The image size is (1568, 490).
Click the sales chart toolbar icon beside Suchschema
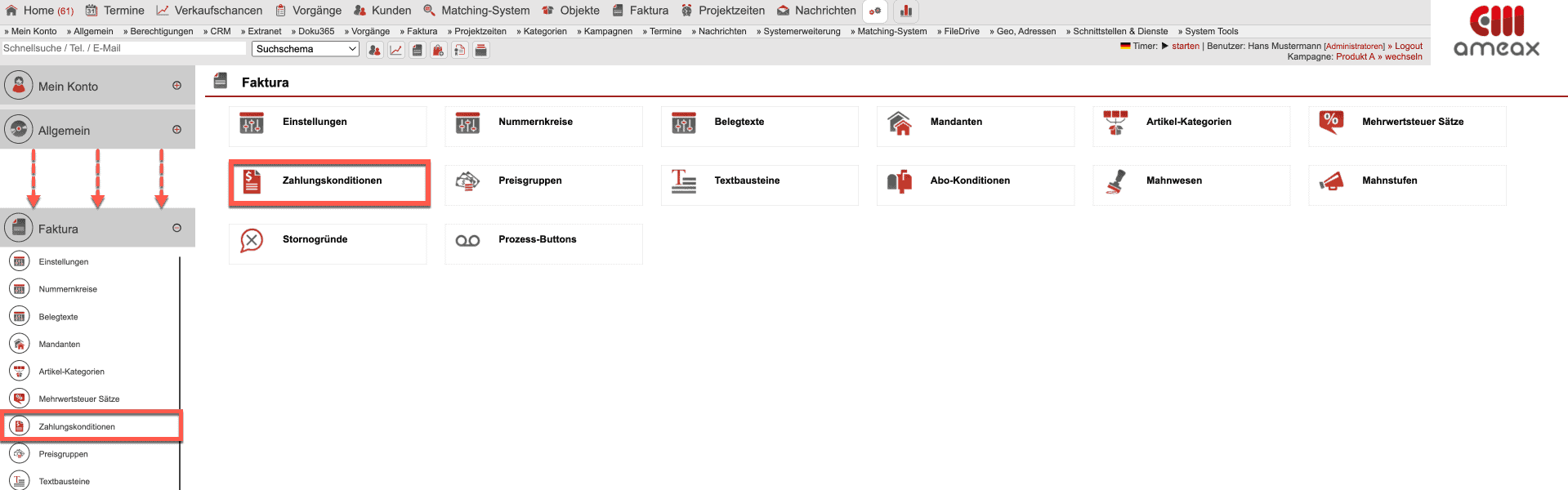tap(396, 50)
